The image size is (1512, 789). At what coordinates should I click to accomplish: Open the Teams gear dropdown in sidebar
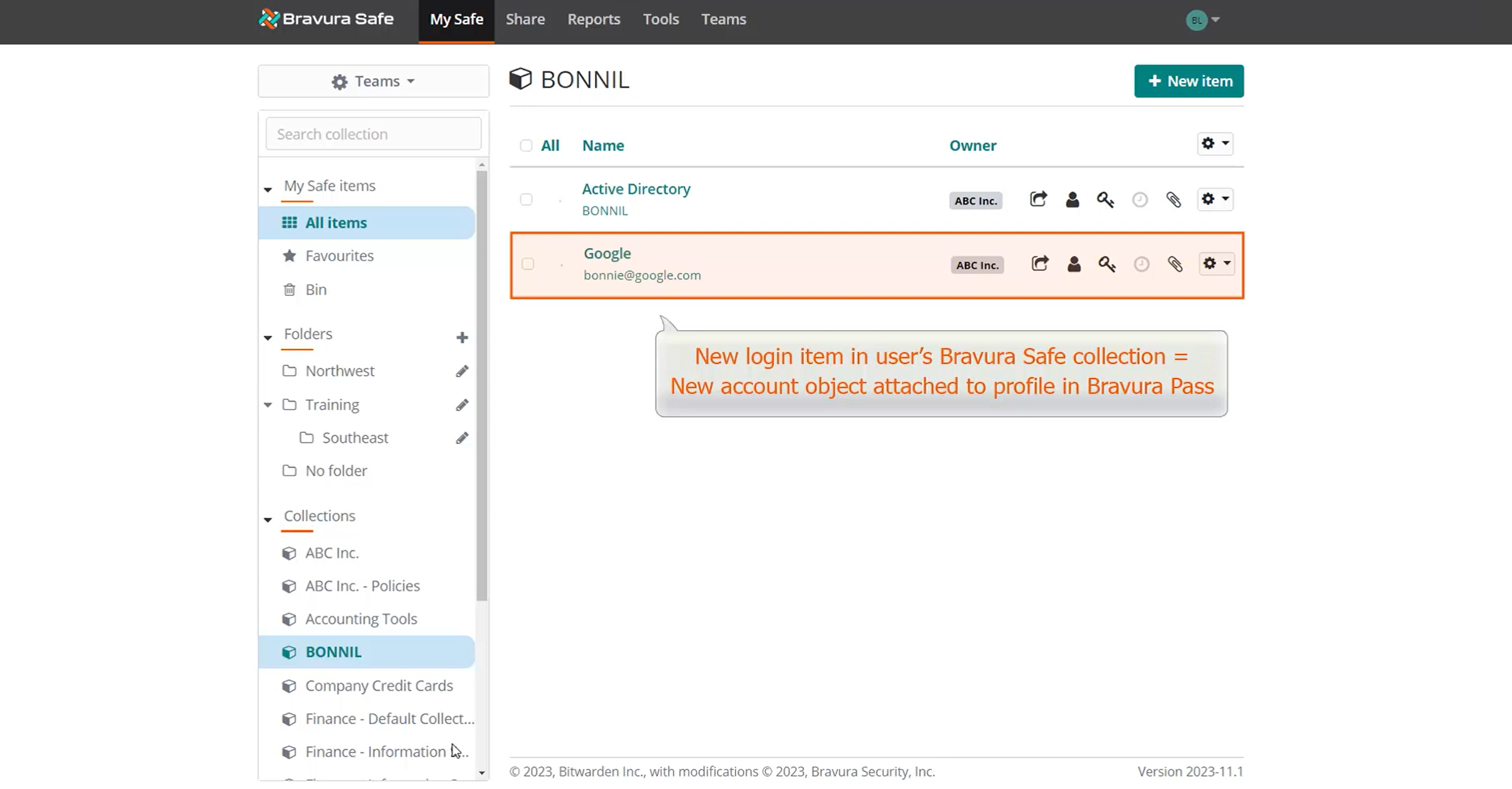[x=373, y=81]
